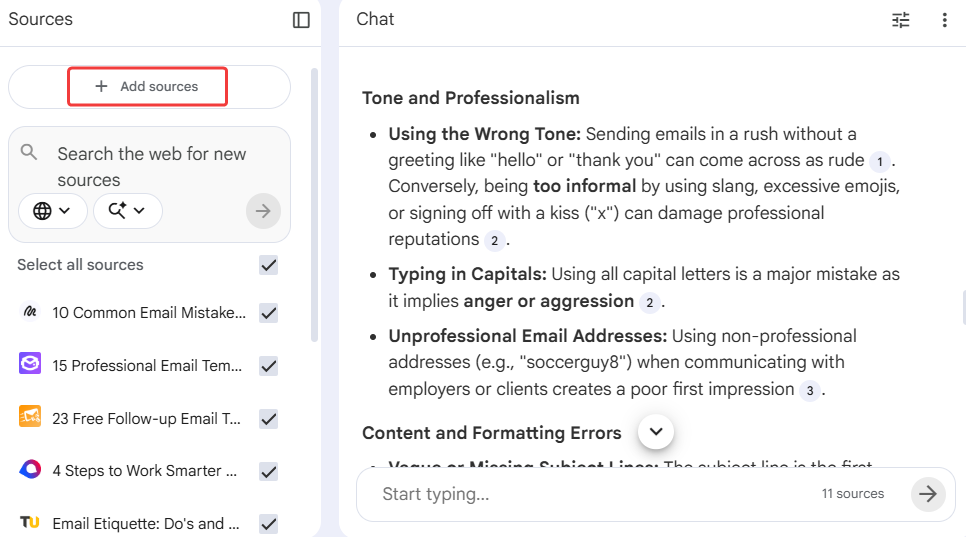Open citation 3 marker
Screen dimensions: 966x537
click(x=810, y=390)
